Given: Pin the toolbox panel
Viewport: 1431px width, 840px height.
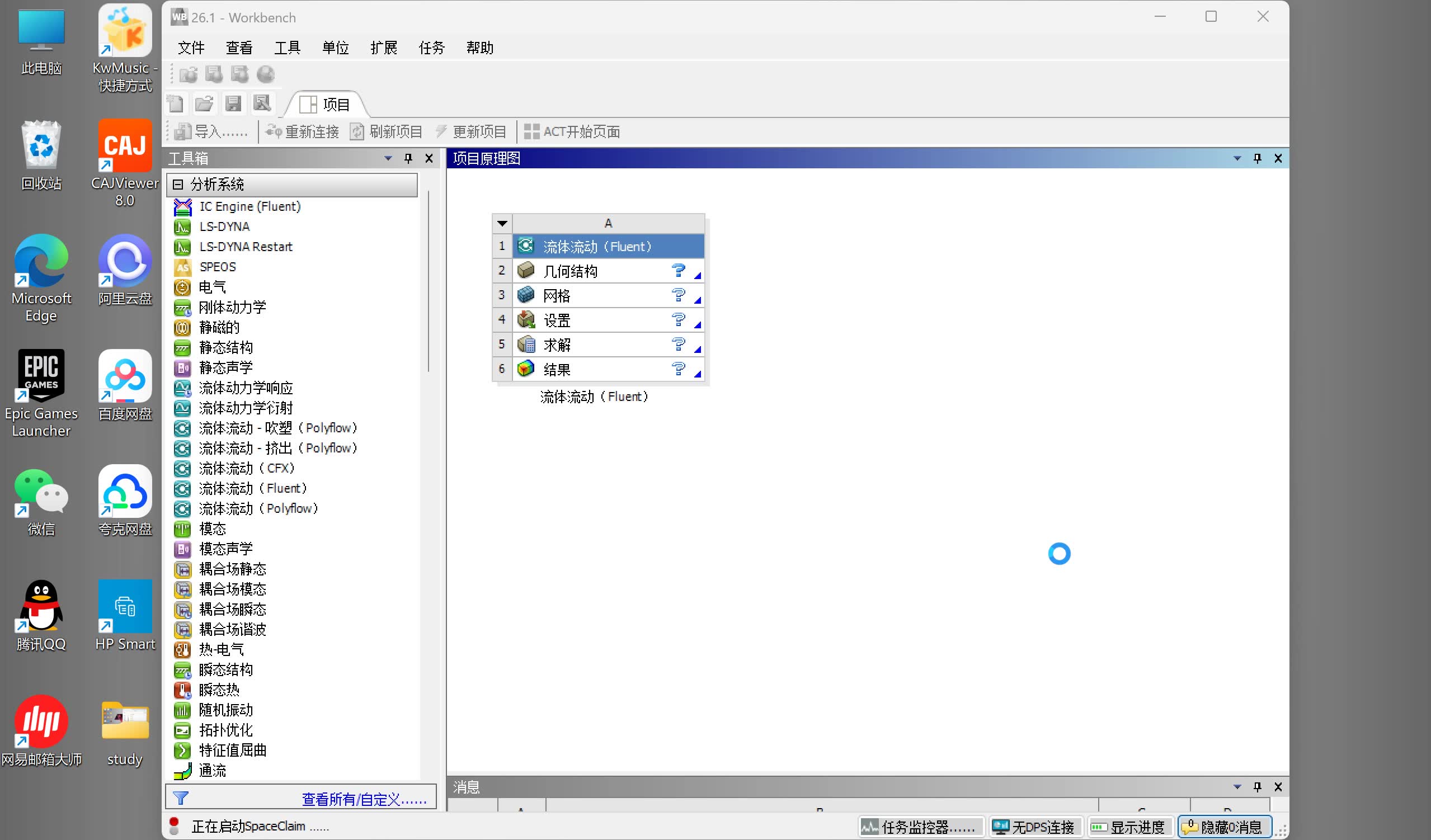Looking at the screenshot, I should (x=408, y=158).
